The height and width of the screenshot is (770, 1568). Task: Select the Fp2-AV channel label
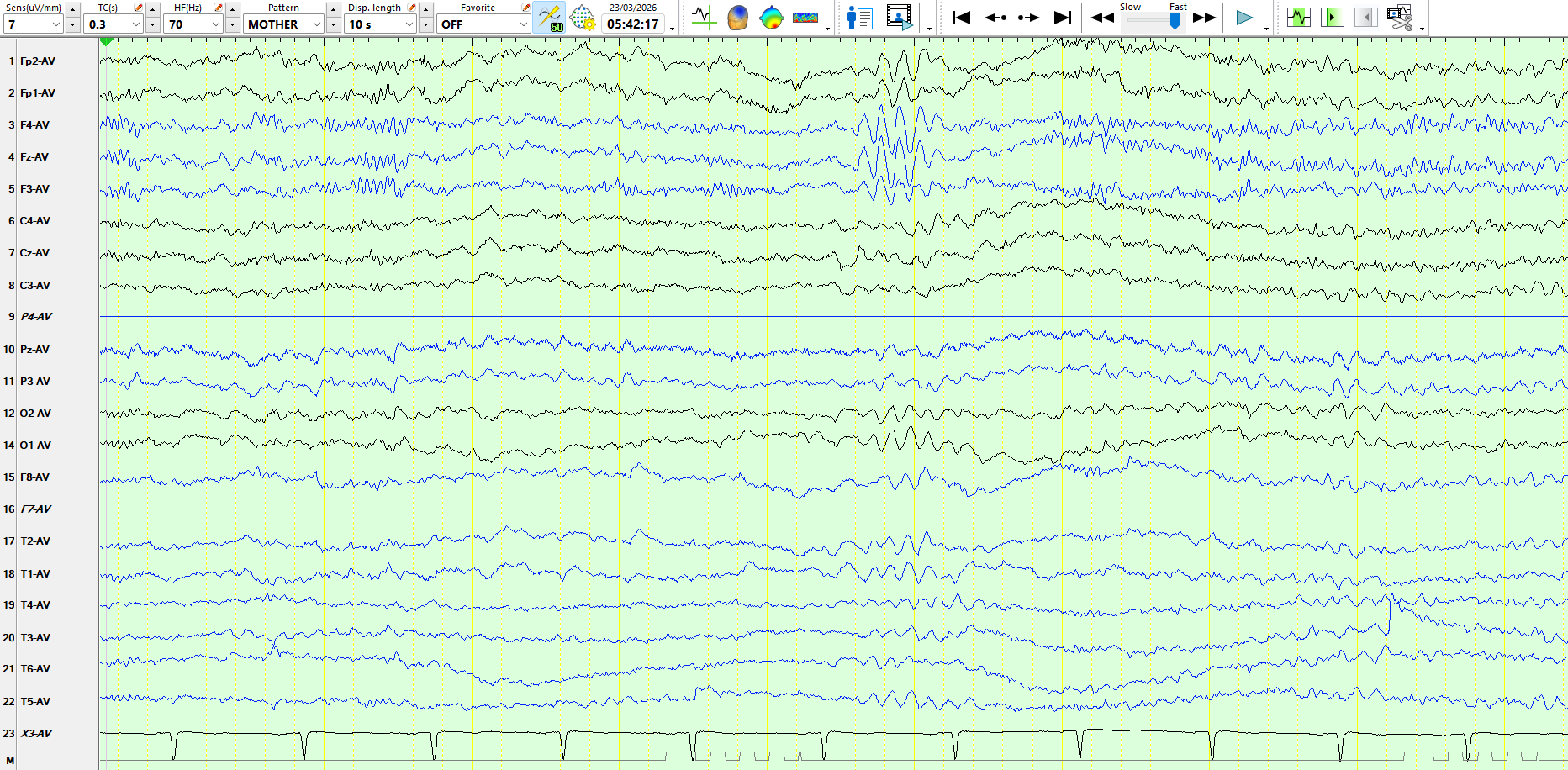[38, 61]
